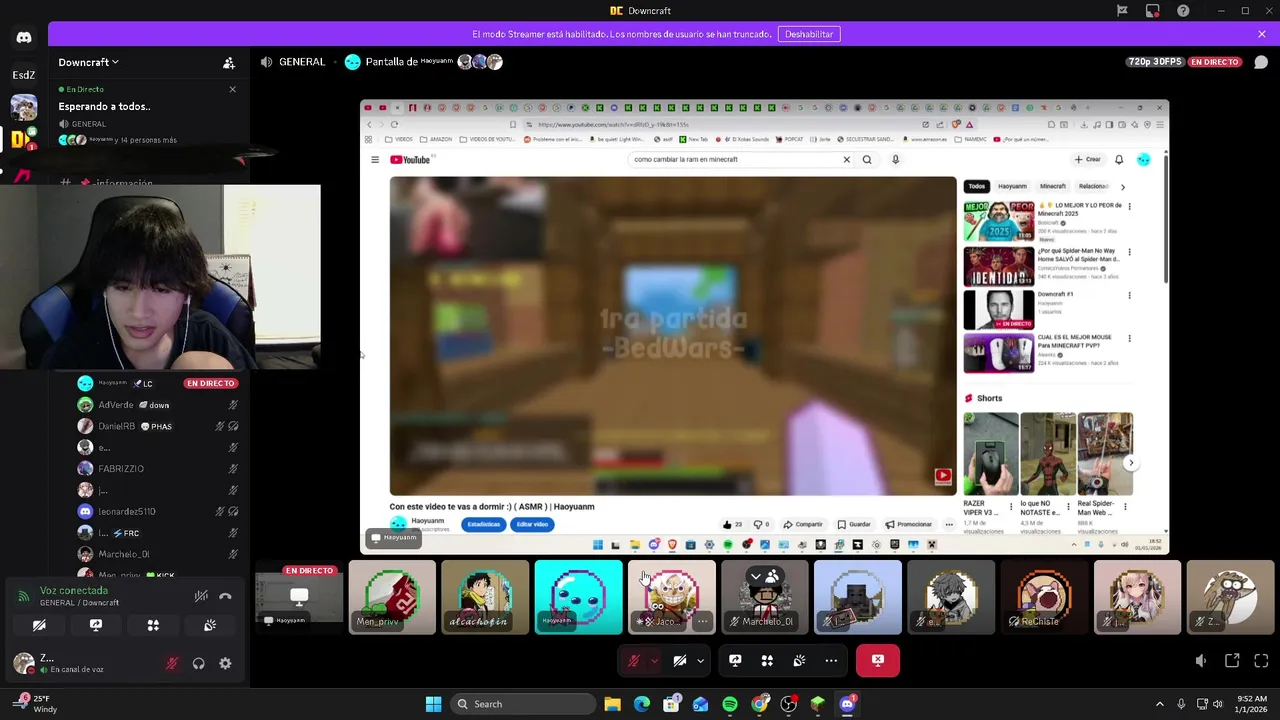Open Spotify from the taskbar

point(730,704)
